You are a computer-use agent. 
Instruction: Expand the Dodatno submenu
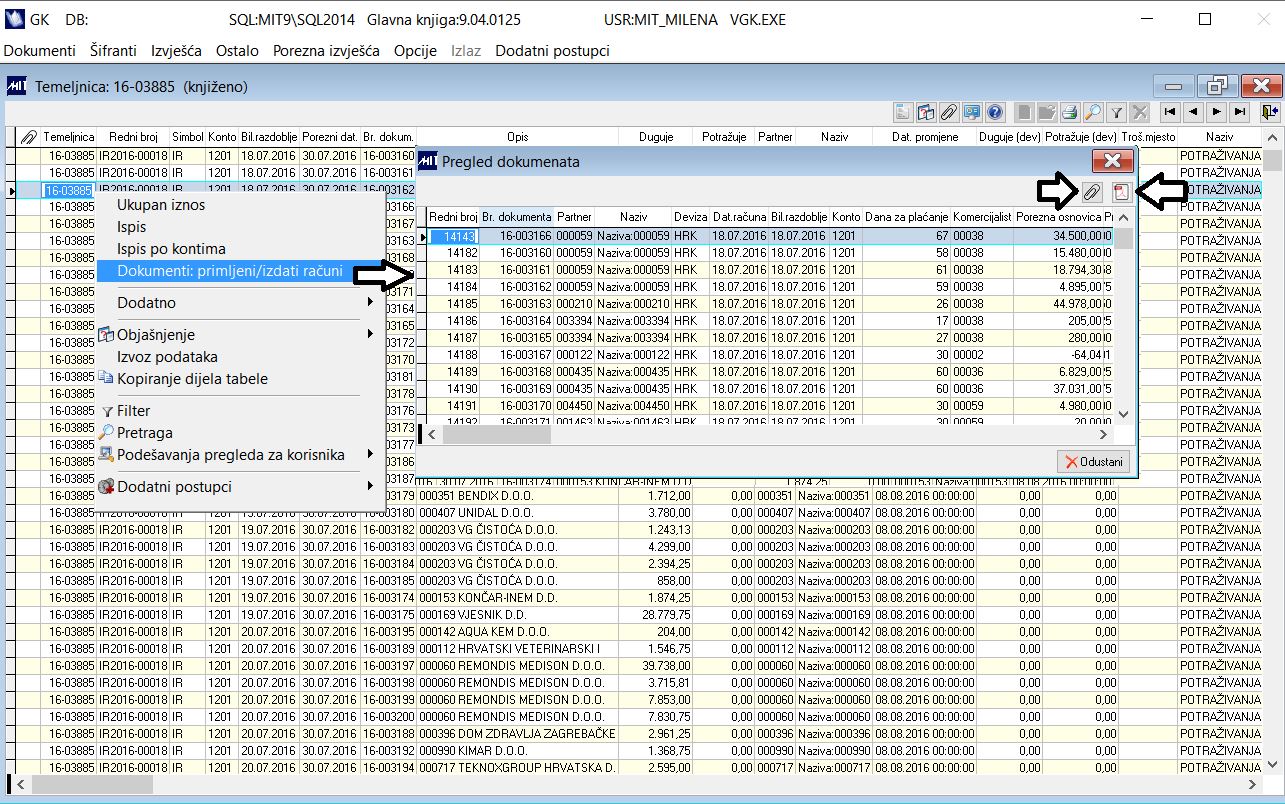[240, 303]
